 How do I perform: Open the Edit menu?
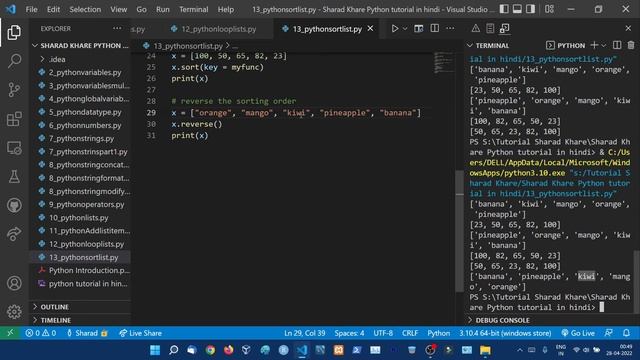[x=53, y=9]
